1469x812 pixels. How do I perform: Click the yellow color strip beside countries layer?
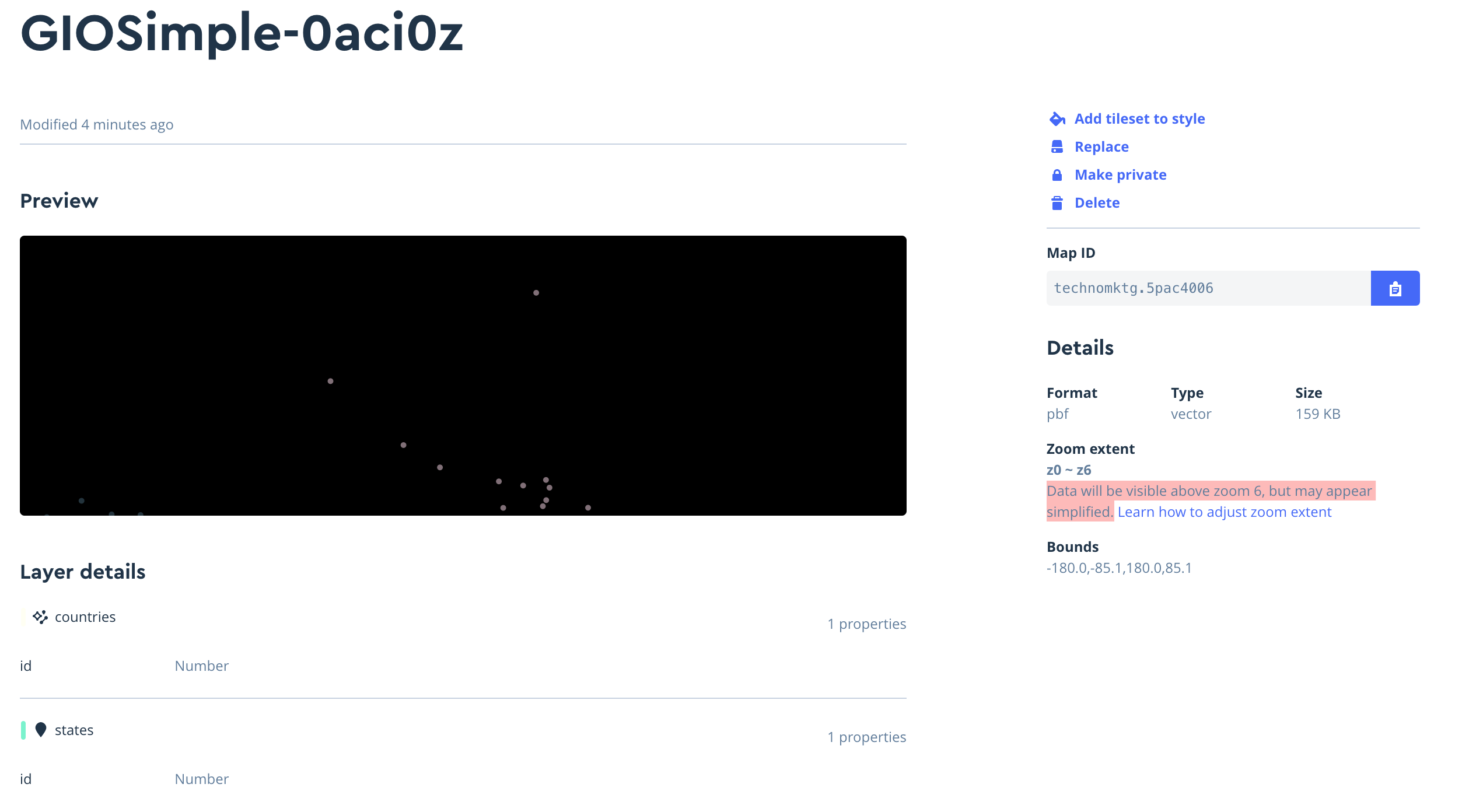coord(23,617)
